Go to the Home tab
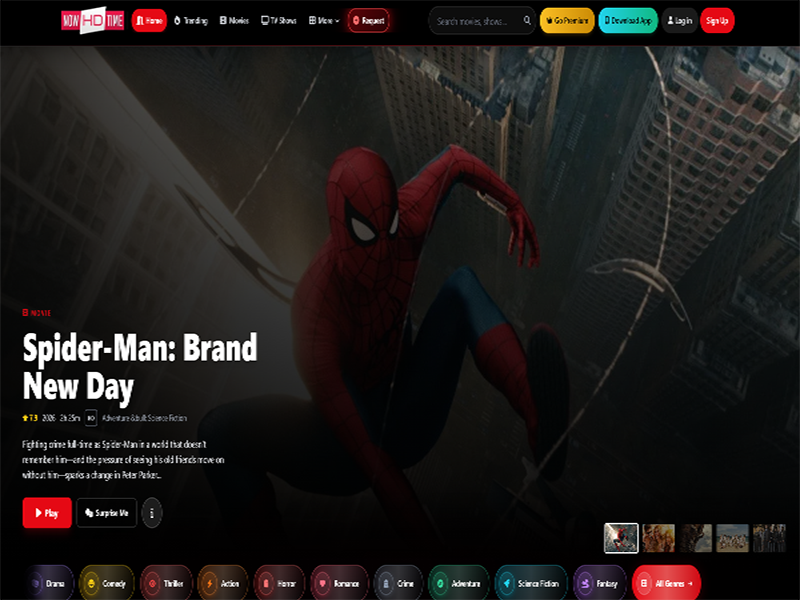Image resolution: width=800 pixels, height=600 pixels. 149,20
